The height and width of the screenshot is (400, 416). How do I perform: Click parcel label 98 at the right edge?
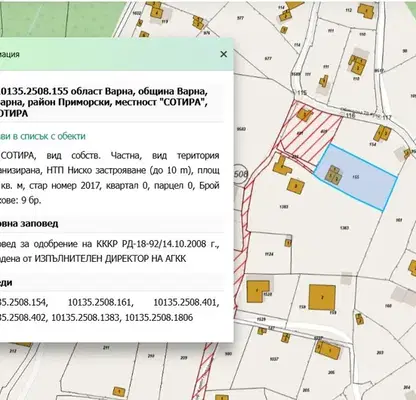pyautogui.click(x=405, y=51)
